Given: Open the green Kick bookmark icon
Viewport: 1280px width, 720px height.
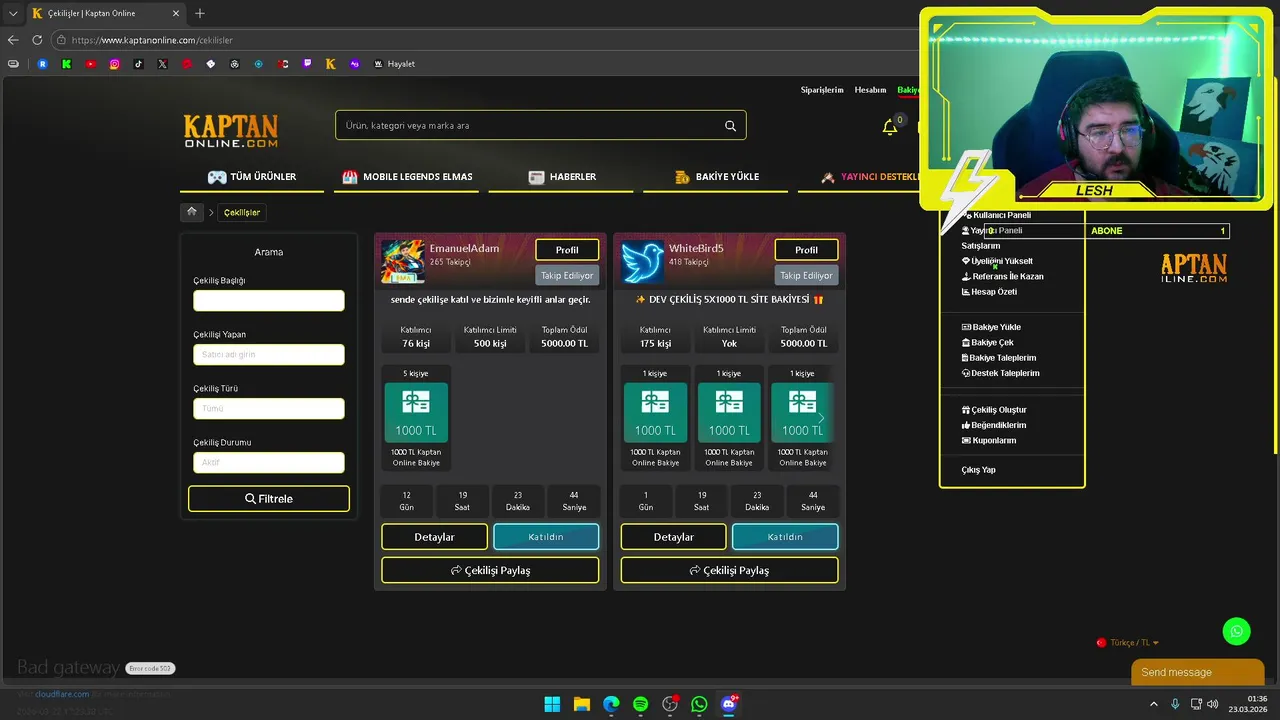Looking at the screenshot, I should 66,64.
